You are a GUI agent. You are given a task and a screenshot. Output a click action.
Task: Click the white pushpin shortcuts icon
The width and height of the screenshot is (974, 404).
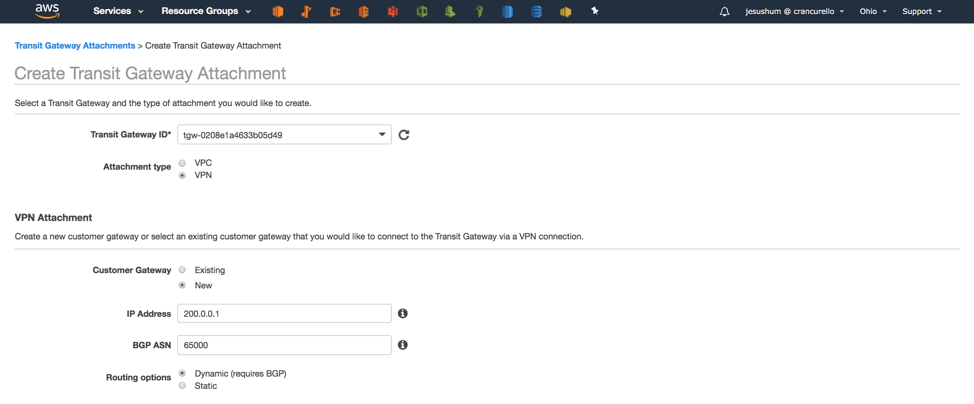[594, 11]
